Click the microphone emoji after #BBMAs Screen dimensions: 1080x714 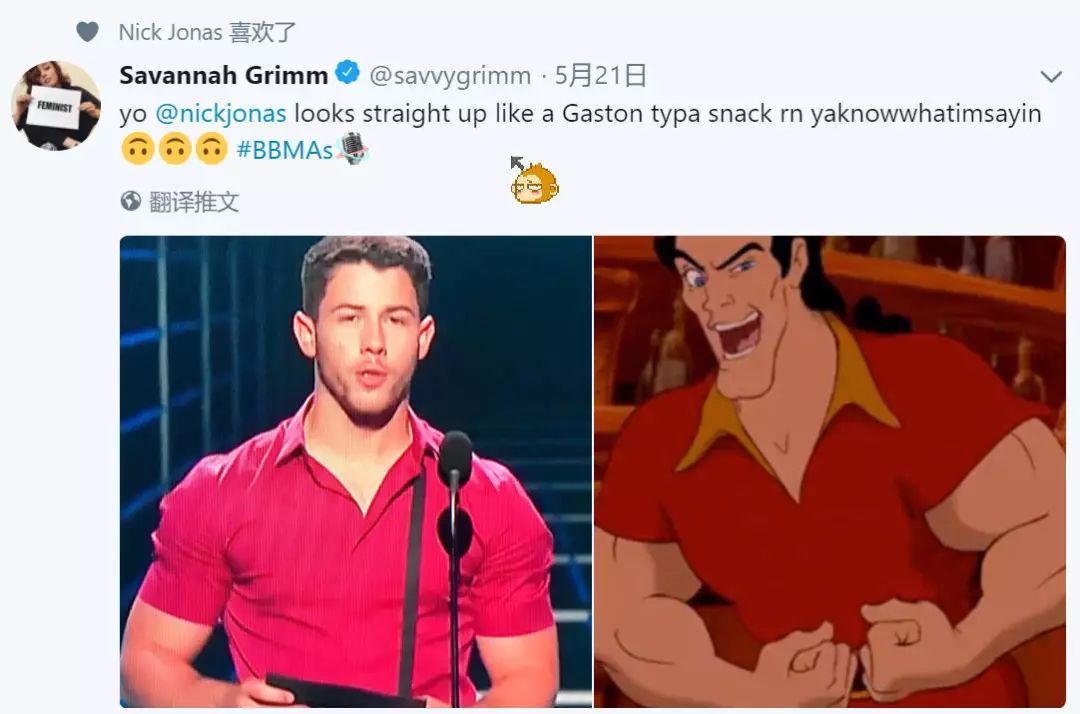[x=352, y=148]
